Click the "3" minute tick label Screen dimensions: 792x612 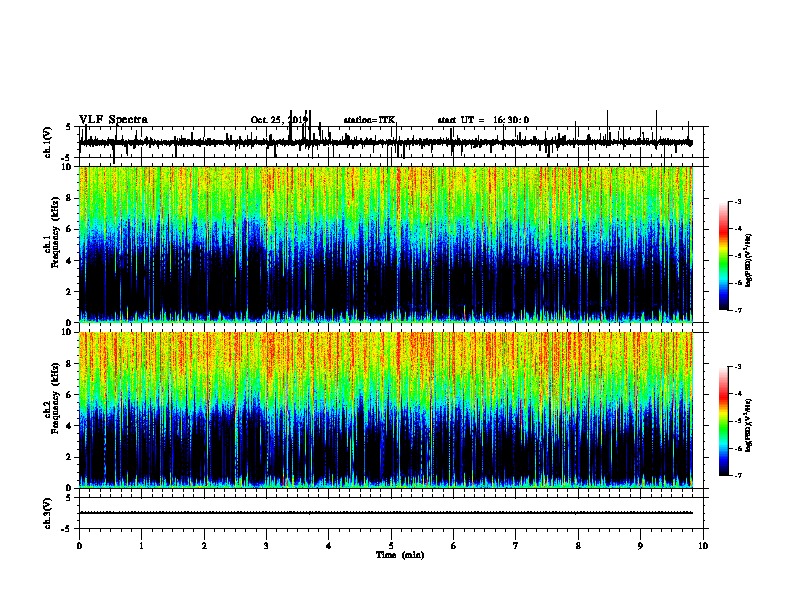pyautogui.click(x=267, y=546)
